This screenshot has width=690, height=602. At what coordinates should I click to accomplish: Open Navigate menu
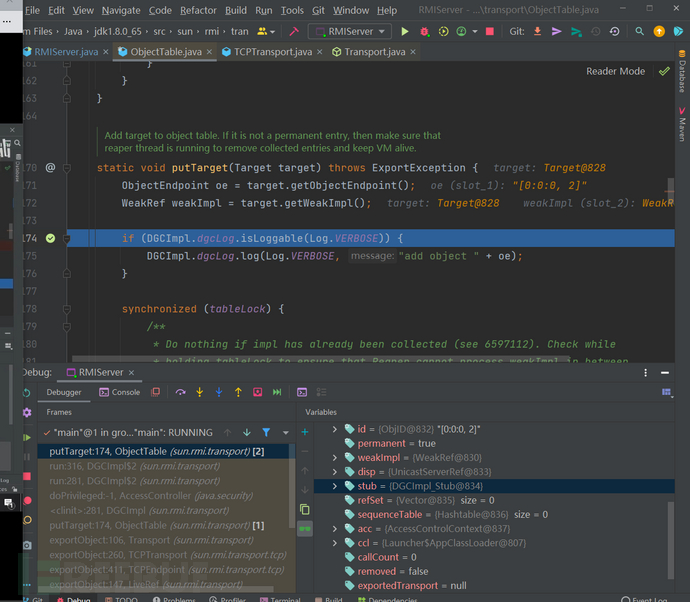click(x=121, y=10)
